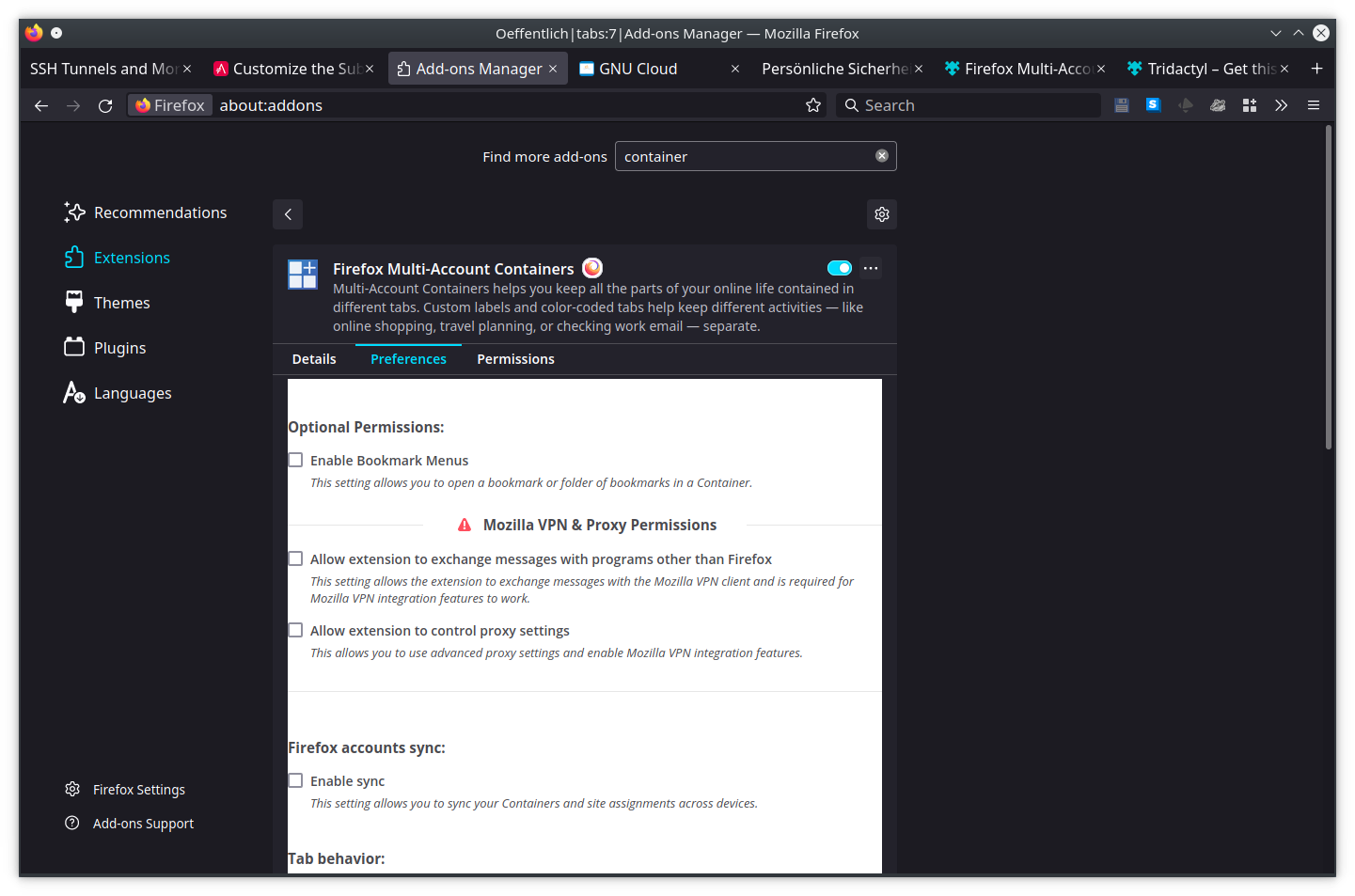The image size is (1355, 896).
Task: Select the GNU Cloud browser tab
Action: (638, 68)
